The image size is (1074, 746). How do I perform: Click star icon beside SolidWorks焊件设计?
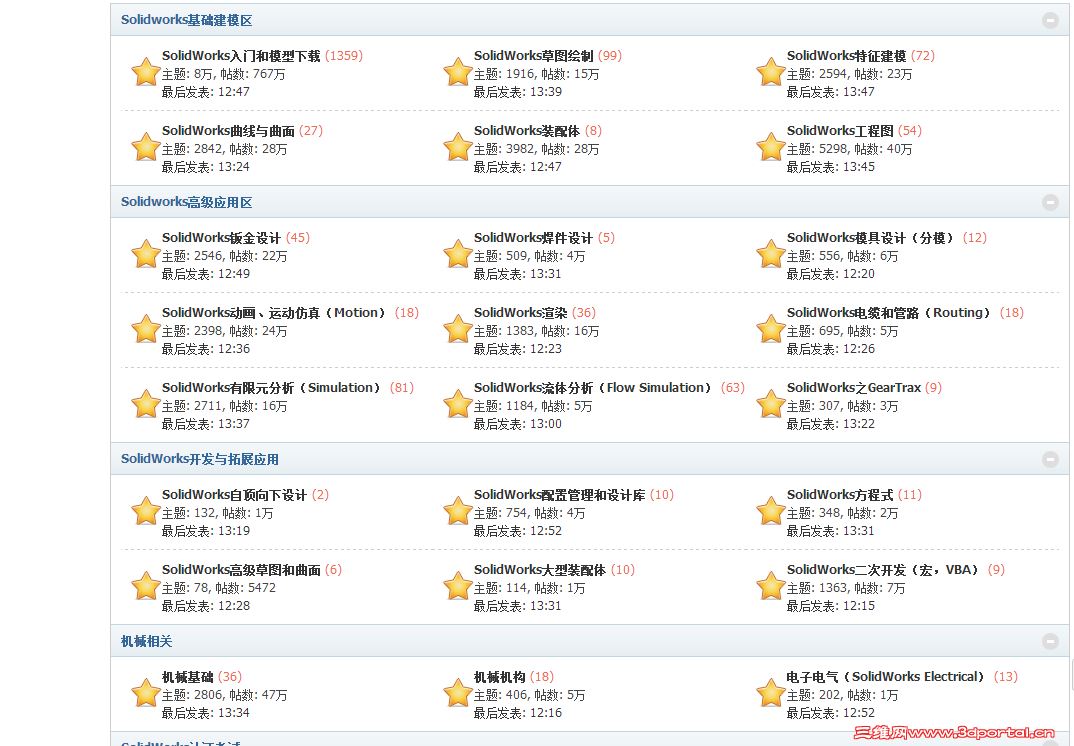coord(458,253)
